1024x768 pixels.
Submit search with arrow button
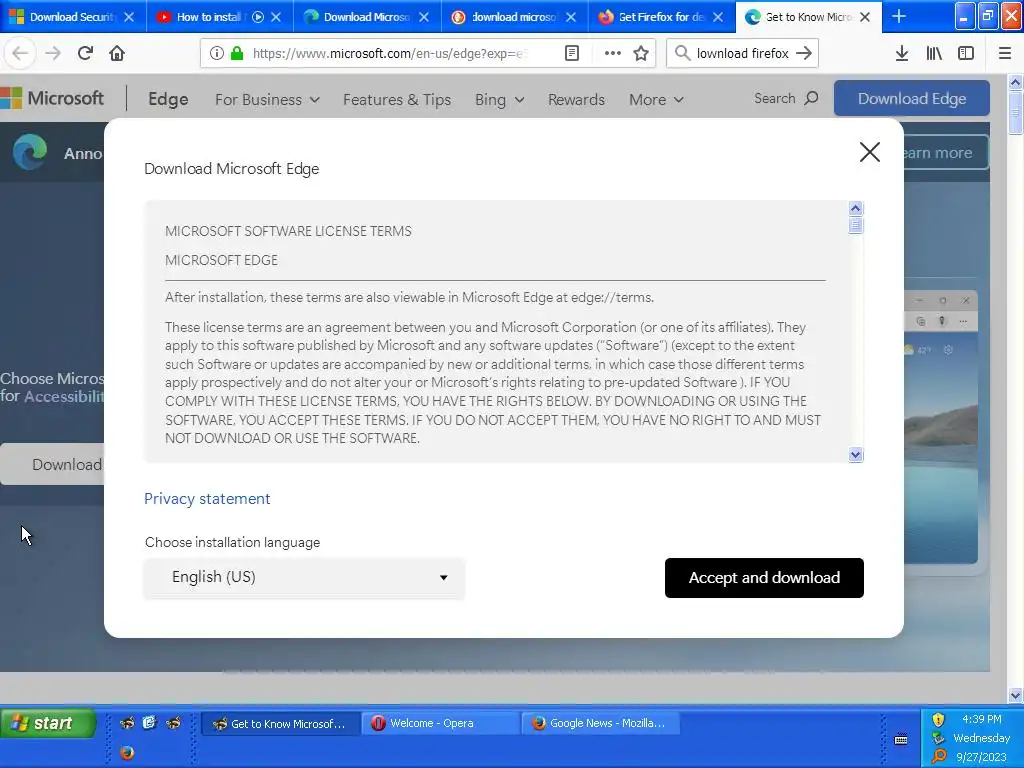tap(804, 54)
